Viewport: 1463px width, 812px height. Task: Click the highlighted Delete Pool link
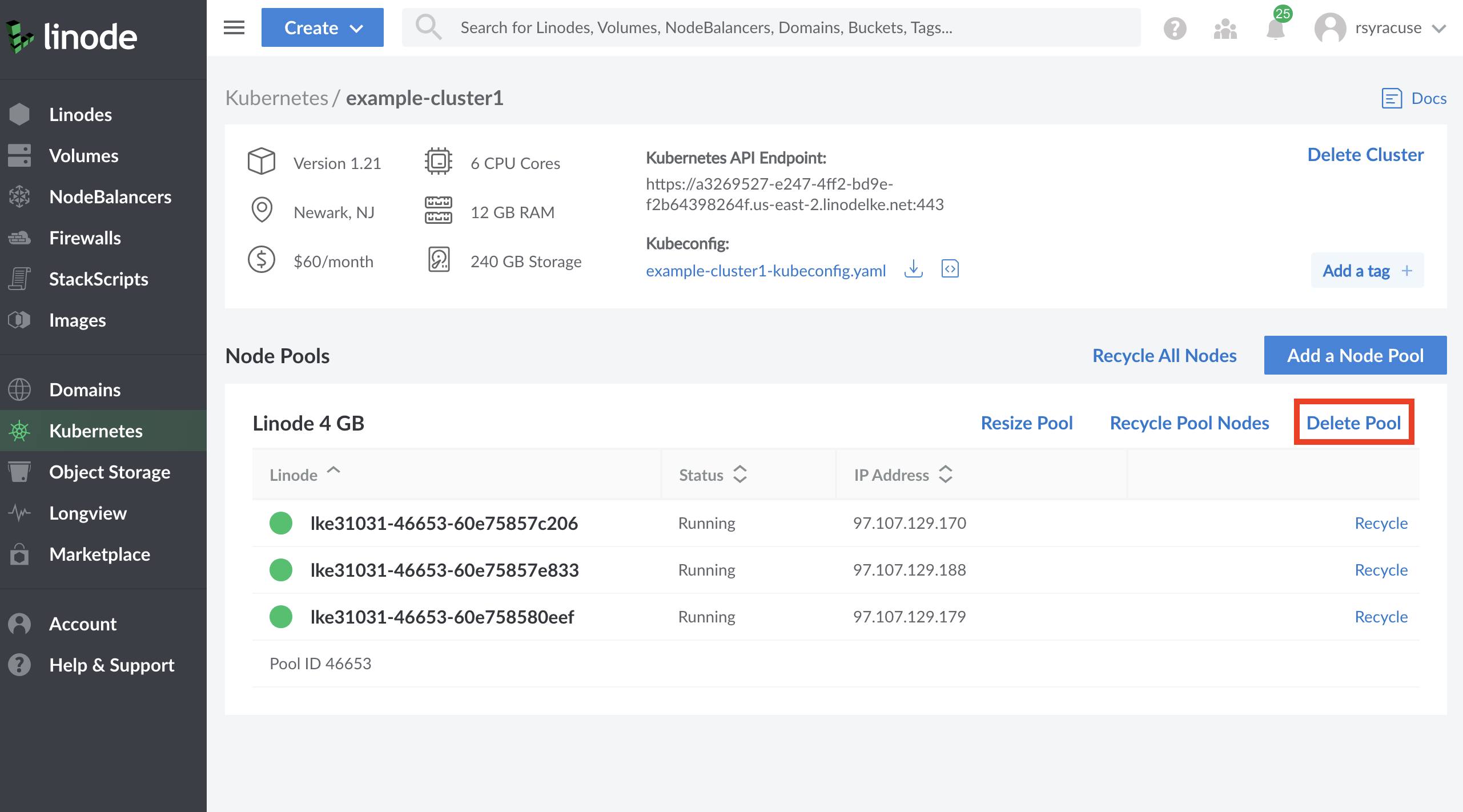coord(1353,423)
